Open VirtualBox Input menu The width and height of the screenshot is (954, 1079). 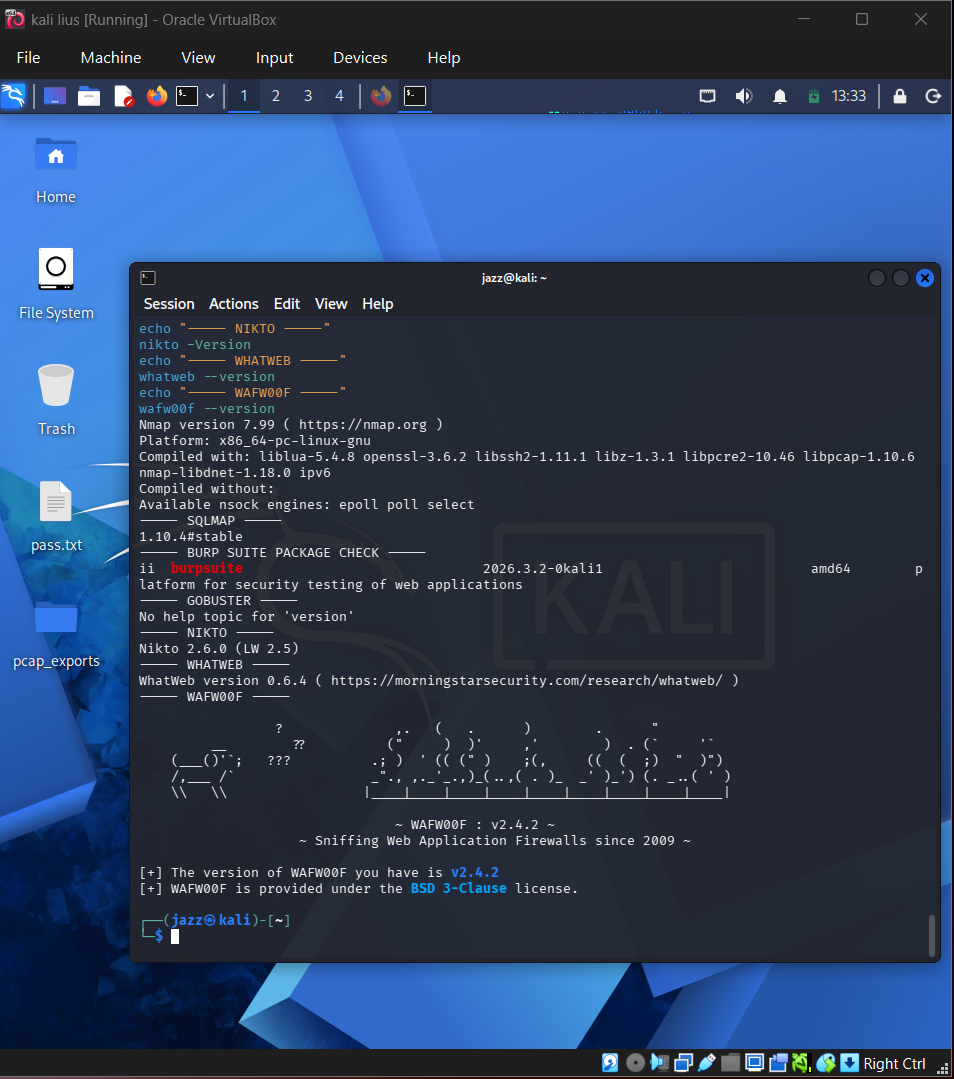tap(275, 58)
